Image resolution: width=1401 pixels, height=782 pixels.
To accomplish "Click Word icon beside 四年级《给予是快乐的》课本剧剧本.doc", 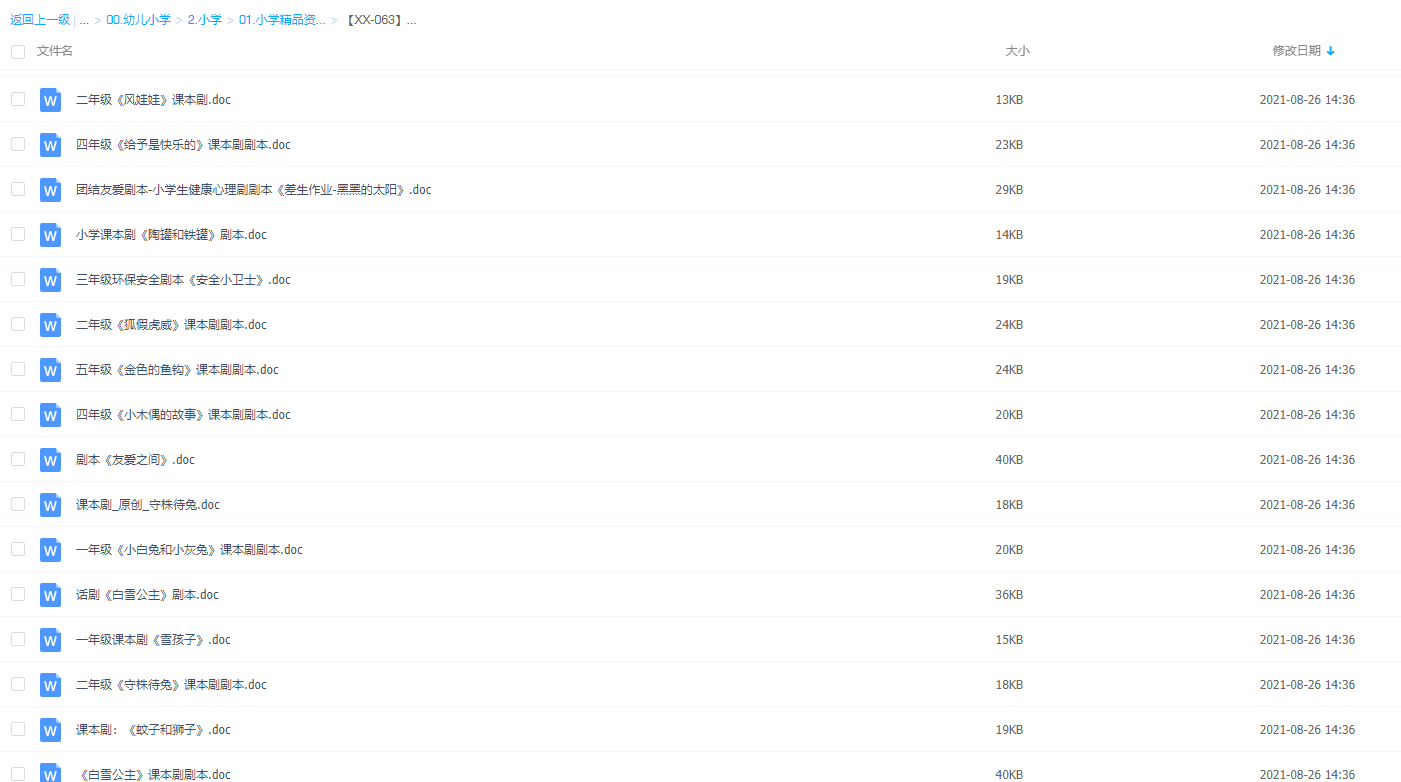I will tap(50, 145).
